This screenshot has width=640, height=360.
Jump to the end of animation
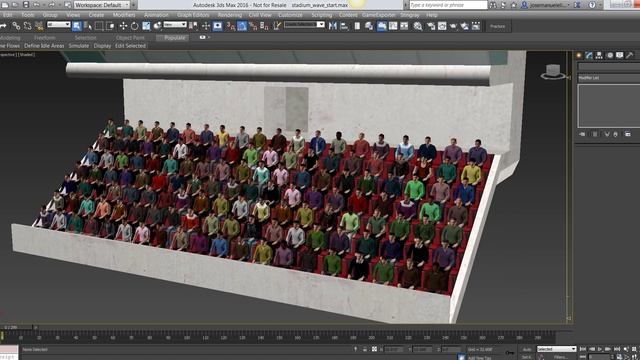(x=617, y=349)
